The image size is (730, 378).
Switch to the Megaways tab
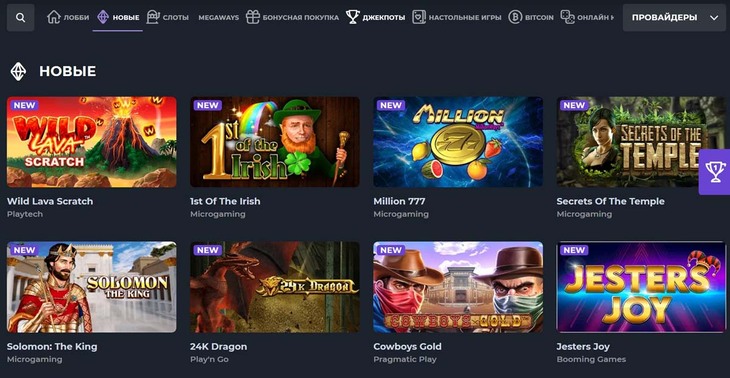219,18
